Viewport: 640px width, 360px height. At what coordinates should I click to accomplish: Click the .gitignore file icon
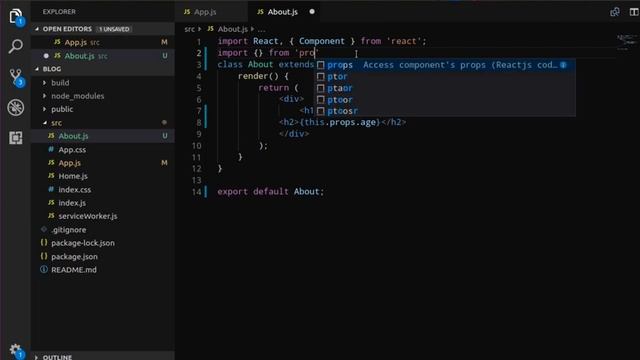(44, 229)
